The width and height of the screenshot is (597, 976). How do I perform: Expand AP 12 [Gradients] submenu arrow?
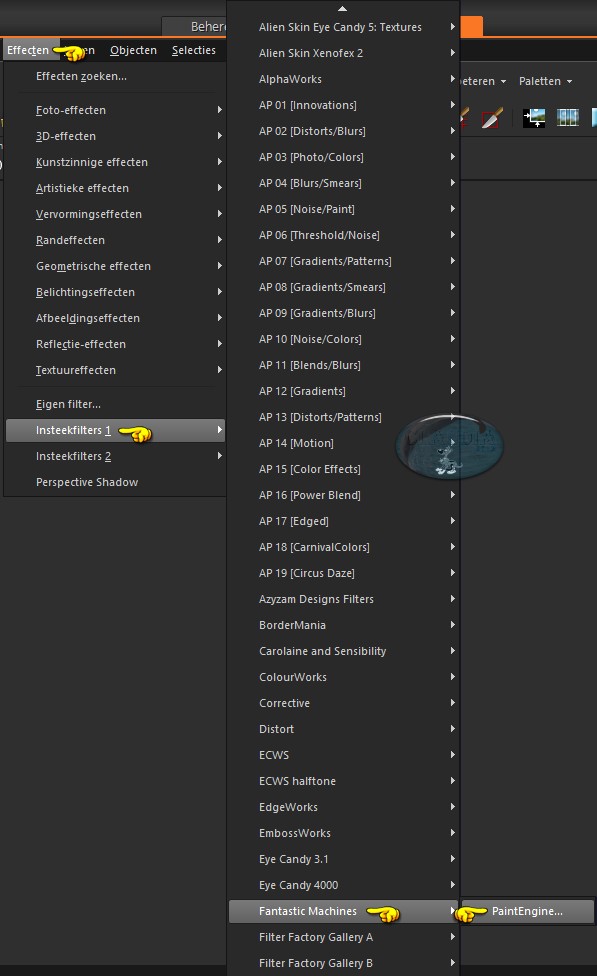453,391
